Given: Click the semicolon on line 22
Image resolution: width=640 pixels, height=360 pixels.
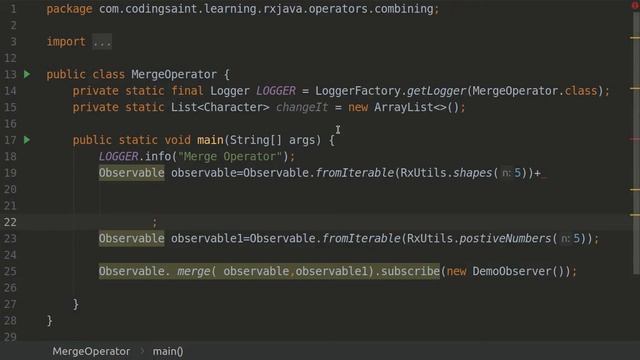Looking at the screenshot, I should point(154,222).
